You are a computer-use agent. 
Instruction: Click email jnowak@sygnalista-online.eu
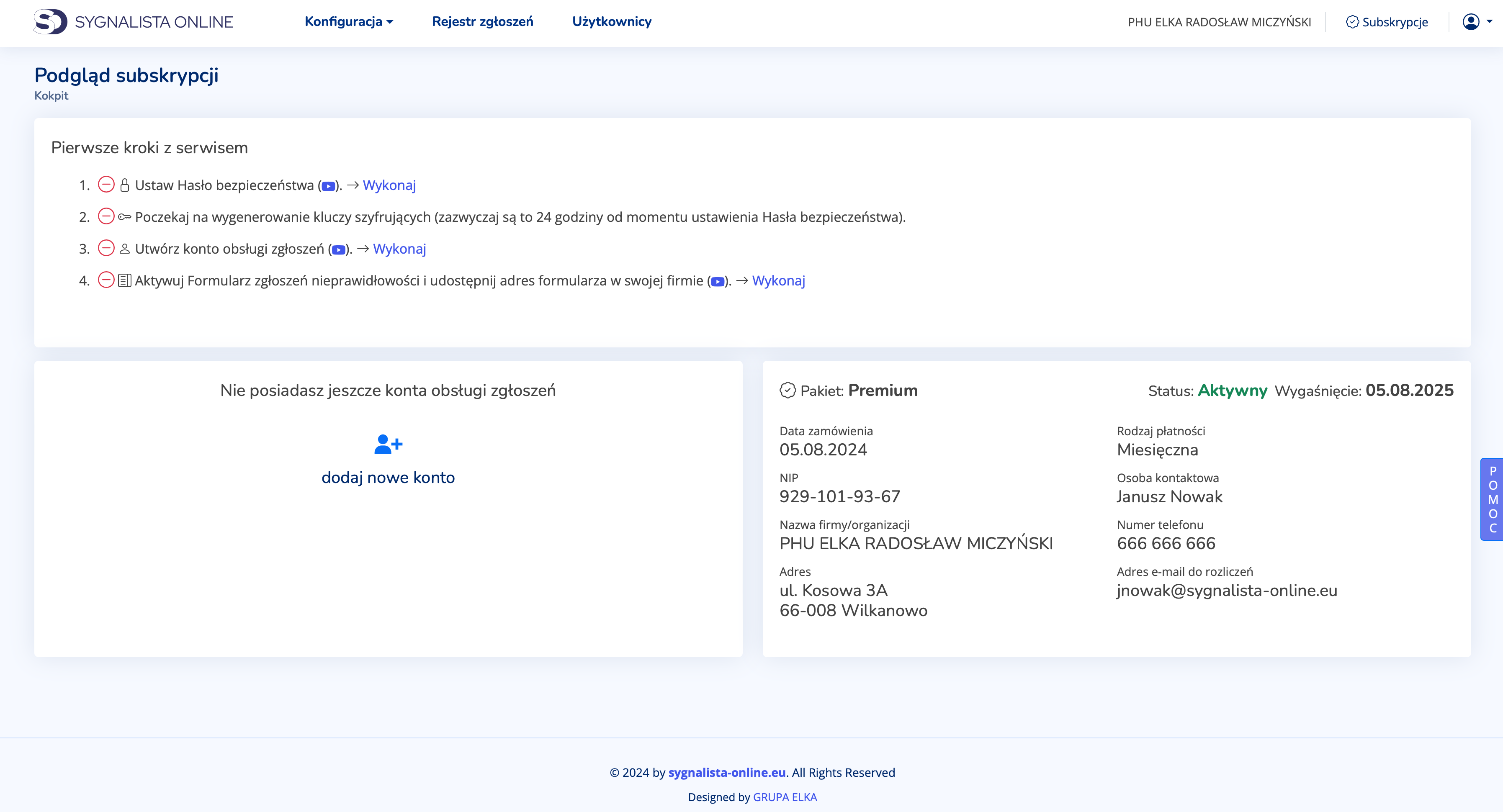(1227, 590)
